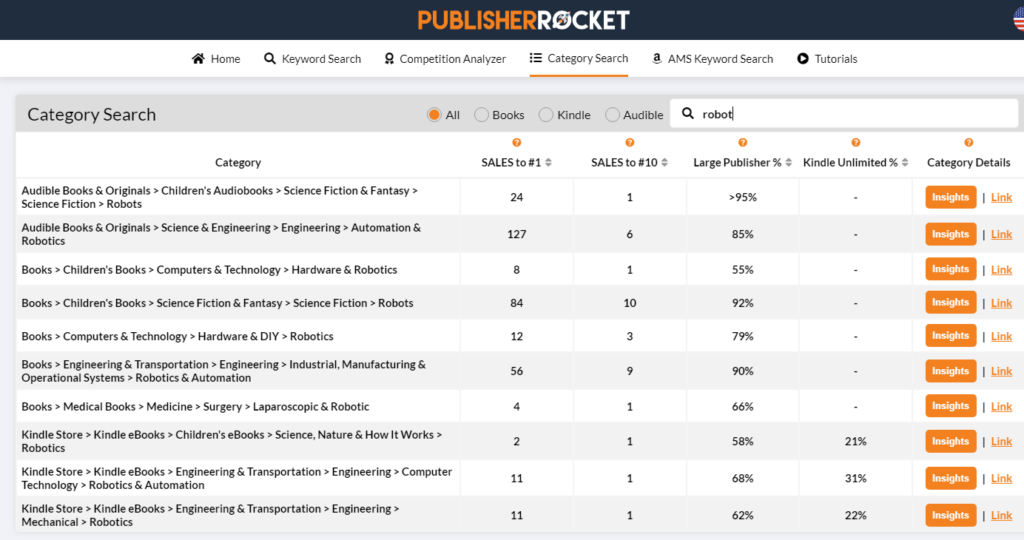Click the Category Details column header
Image resolution: width=1024 pixels, height=540 pixels.
(968, 163)
